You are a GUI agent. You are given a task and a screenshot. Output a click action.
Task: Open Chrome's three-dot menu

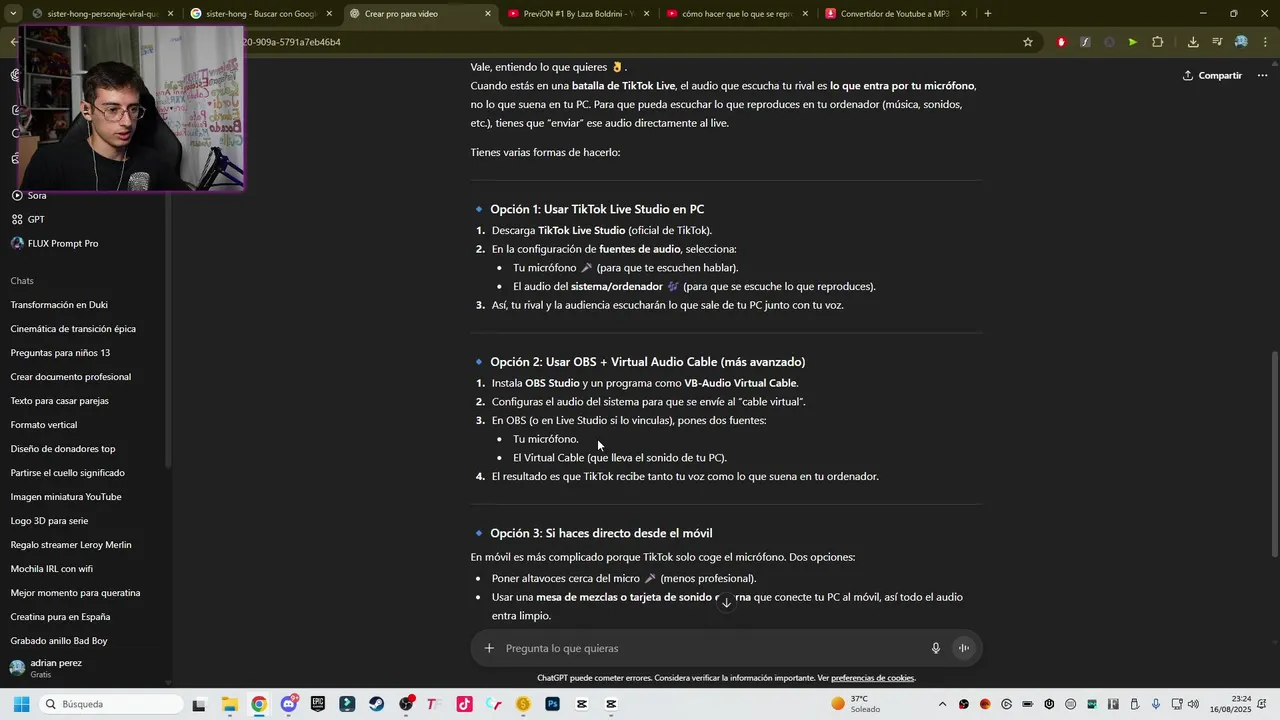[x=1264, y=42]
